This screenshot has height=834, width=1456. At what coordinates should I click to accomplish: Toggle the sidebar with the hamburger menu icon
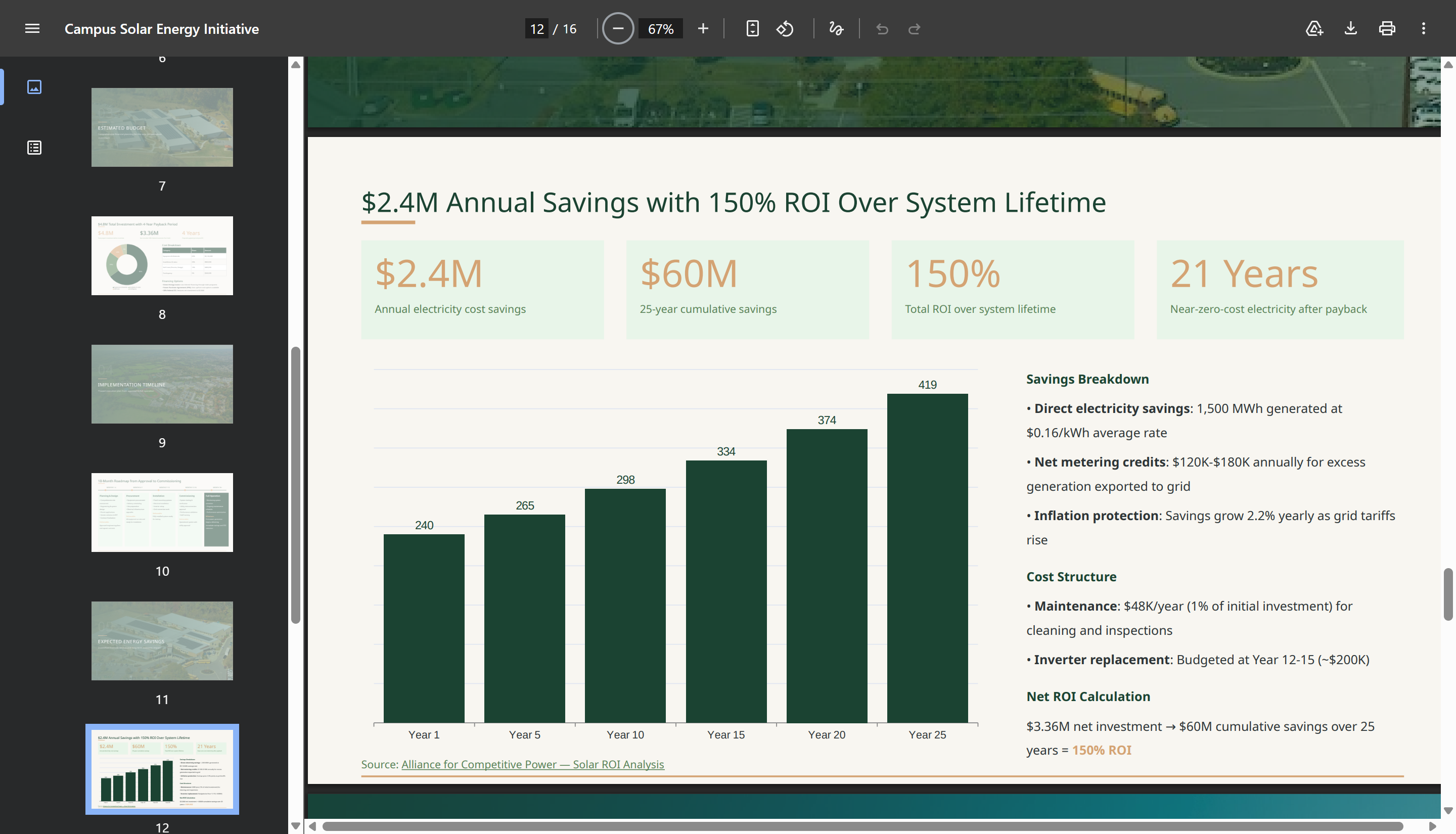click(33, 29)
